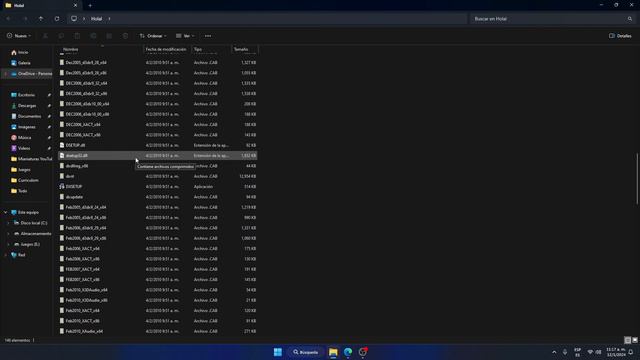The width and height of the screenshot is (640, 360).
Task: Expand the OneDrive - Personal node
Action: [5, 73]
